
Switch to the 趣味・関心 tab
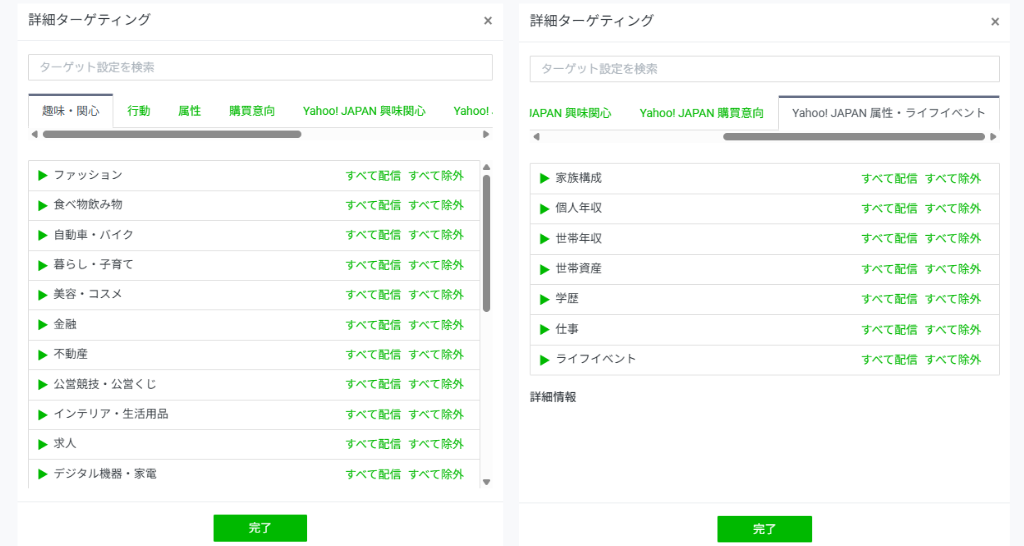coord(71,111)
